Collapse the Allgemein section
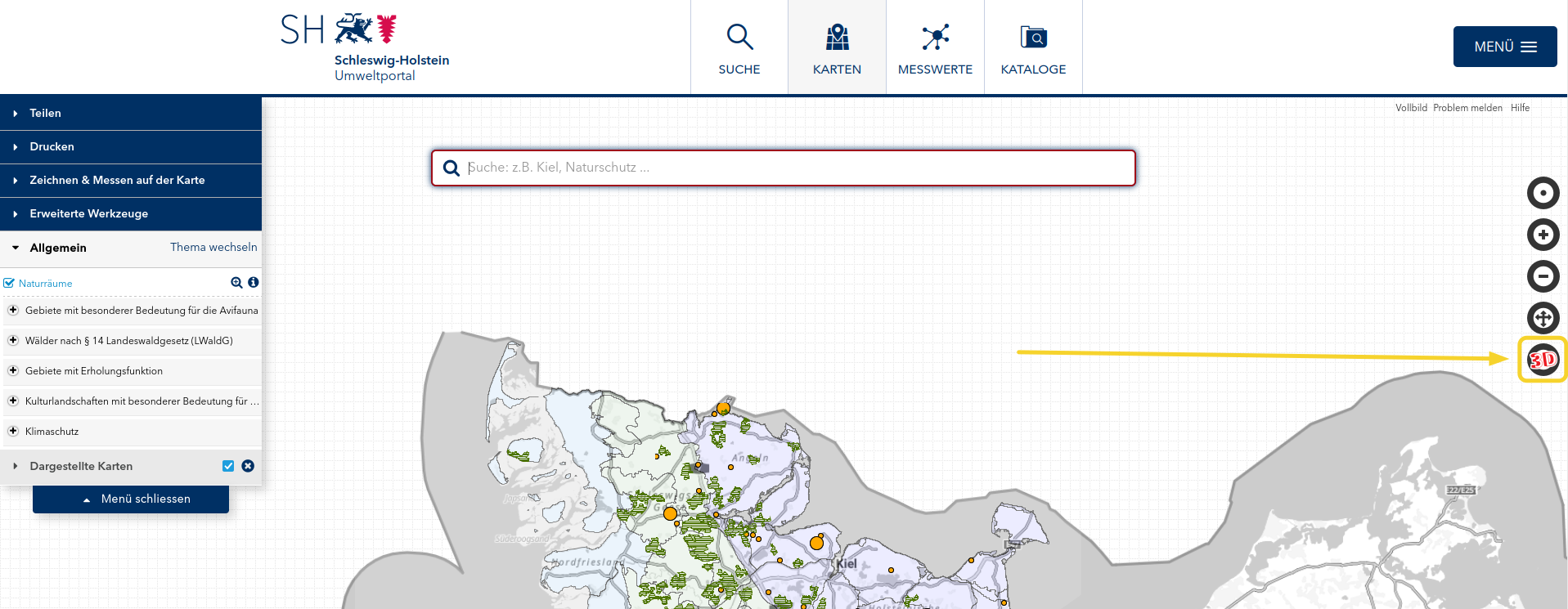 (57, 248)
